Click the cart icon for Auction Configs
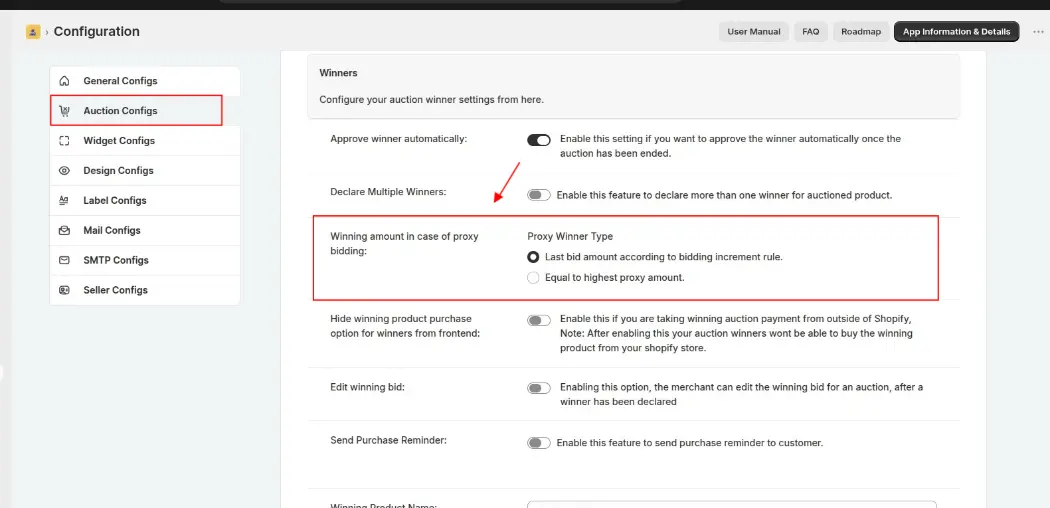Viewport: 1050px width, 508px height. pyautogui.click(x=64, y=111)
